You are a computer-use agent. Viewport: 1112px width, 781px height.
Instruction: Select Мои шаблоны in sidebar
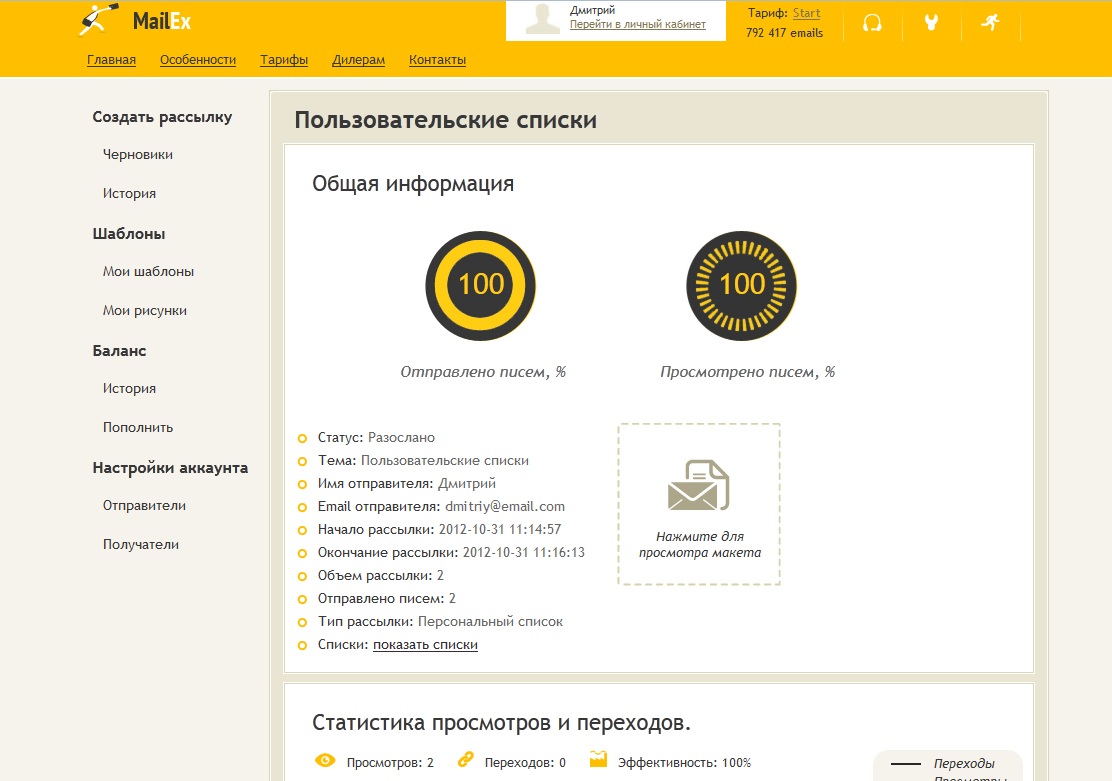point(148,272)
